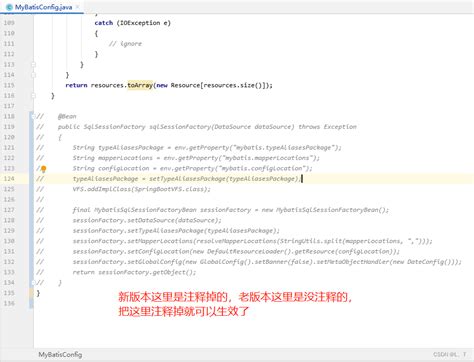Screen dimensions: 474x362
Task: Click the '// ignore' comment on line 111
Action: (125, 44)
